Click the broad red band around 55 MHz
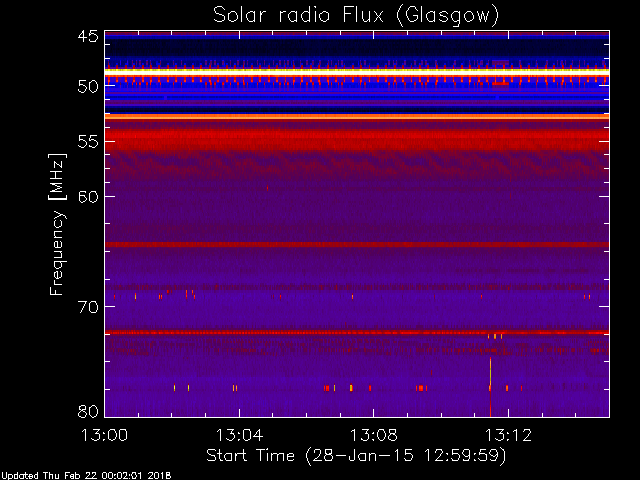Viewport: 640px width, 480px height. (x=357, y=139)
